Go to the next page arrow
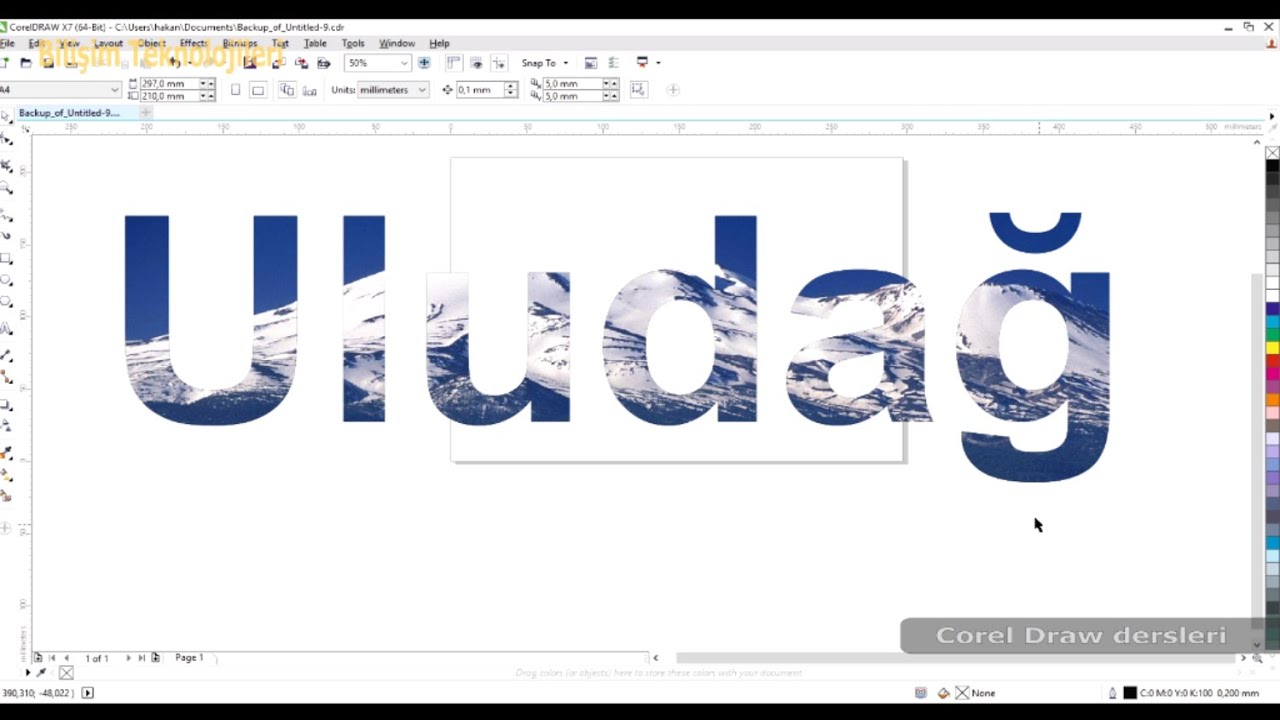The width and height of the screenshot is (1280, 720). coord(128,658)
